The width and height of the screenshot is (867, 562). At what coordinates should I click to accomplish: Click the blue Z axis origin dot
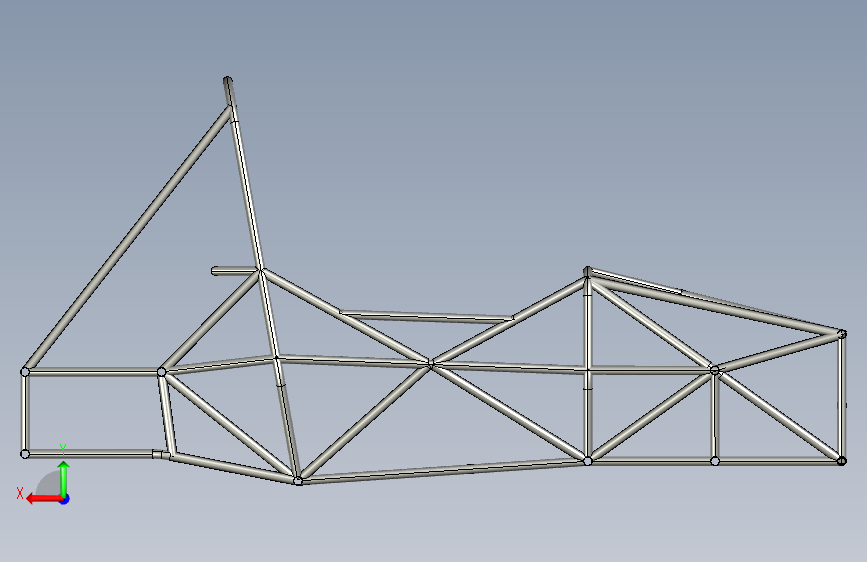click(x=65, y=499)
